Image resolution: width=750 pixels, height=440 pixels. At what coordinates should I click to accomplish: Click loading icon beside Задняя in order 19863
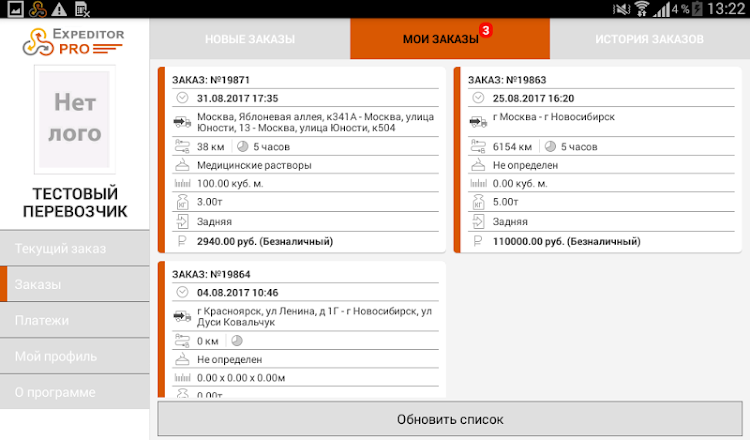click(x=478, y=221)
